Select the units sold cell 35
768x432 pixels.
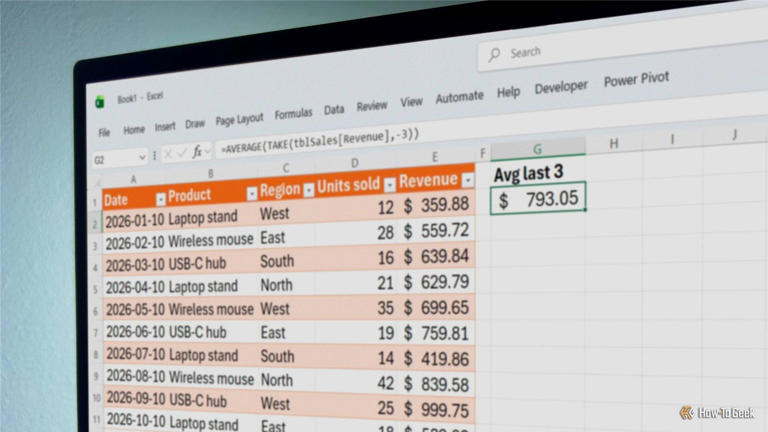(356, 308)
